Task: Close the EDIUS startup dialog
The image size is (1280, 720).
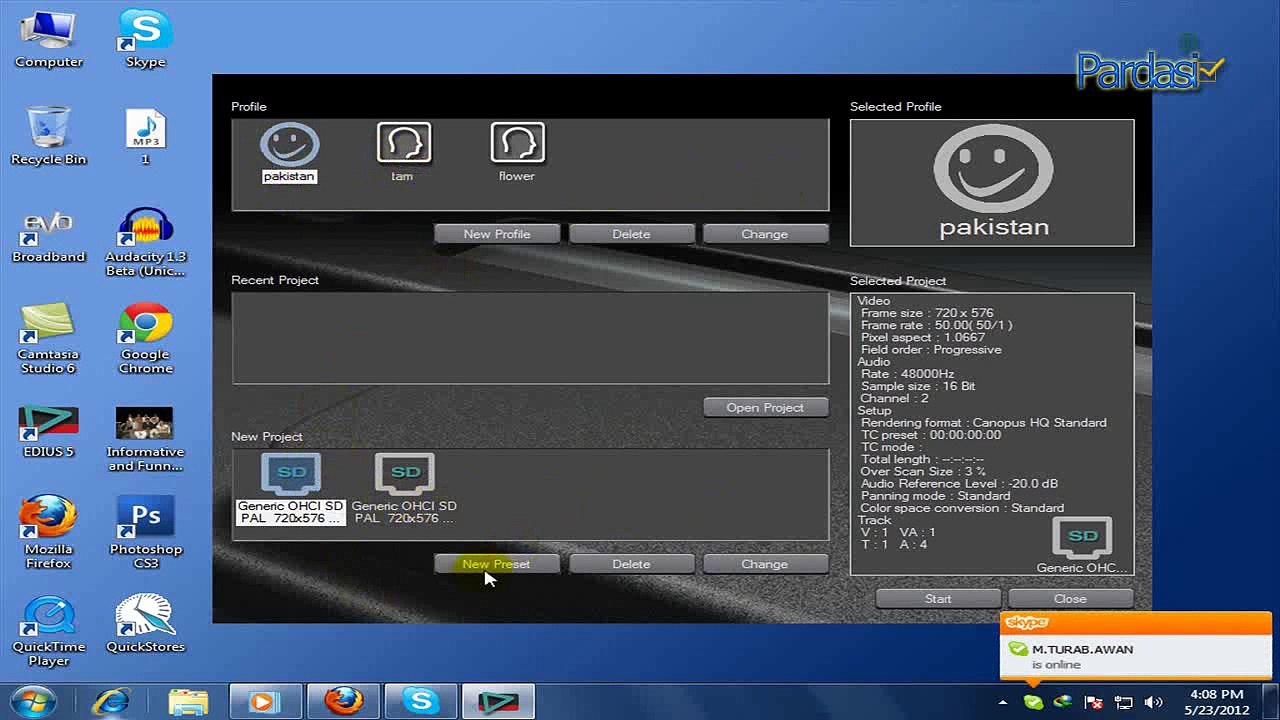Action: coord(1070,598)
